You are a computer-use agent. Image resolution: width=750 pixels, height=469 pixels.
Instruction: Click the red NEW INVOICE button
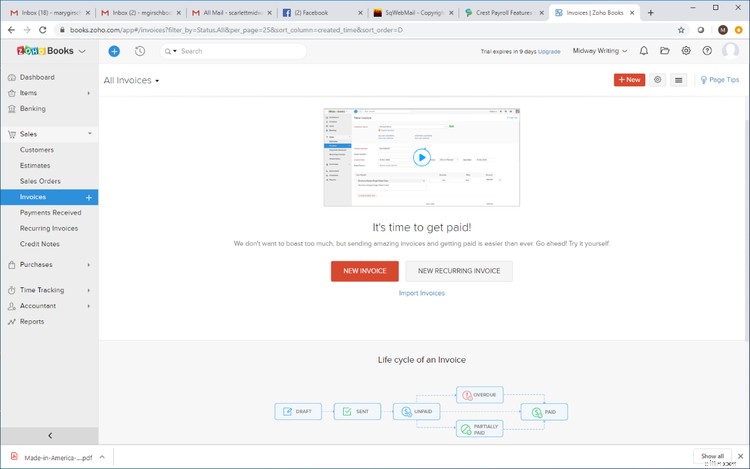[364, 271]
